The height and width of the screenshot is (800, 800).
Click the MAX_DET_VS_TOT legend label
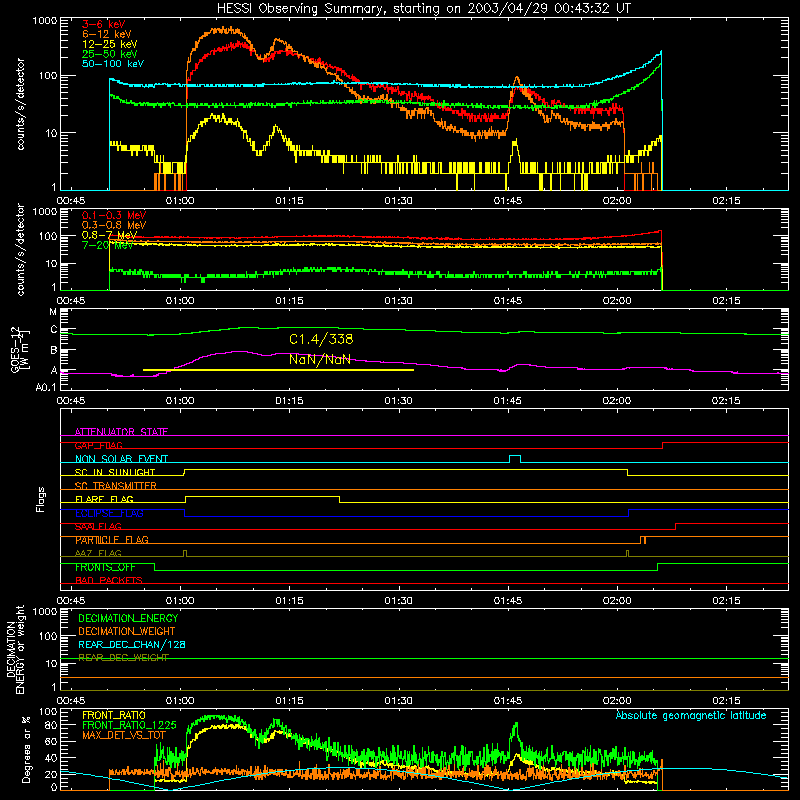click(123, 735)
